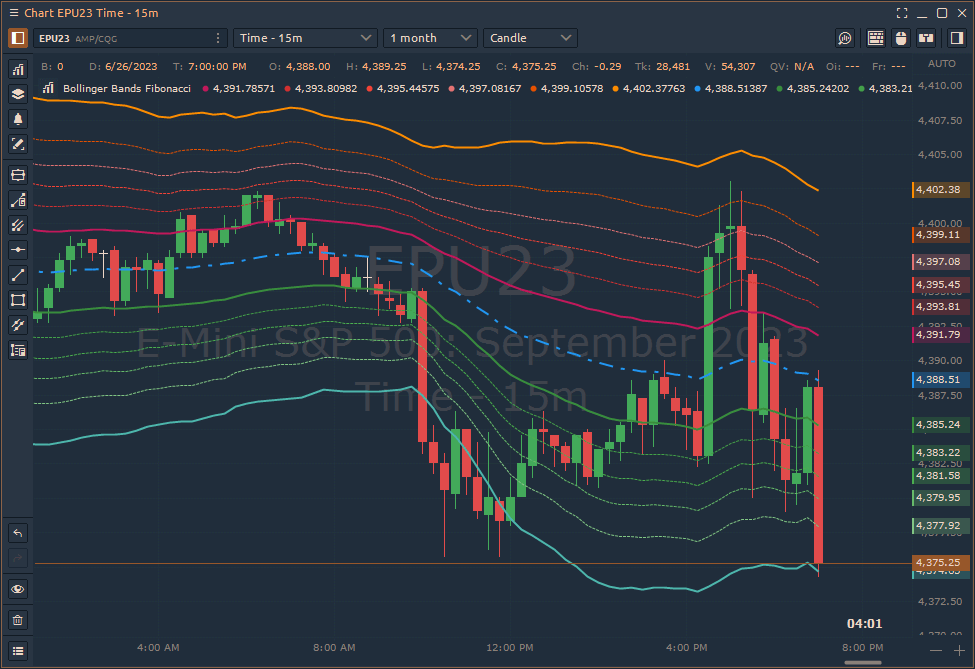Select the drawing pencil tool
This screenshot has height=669, width=975.
[17, 145]
